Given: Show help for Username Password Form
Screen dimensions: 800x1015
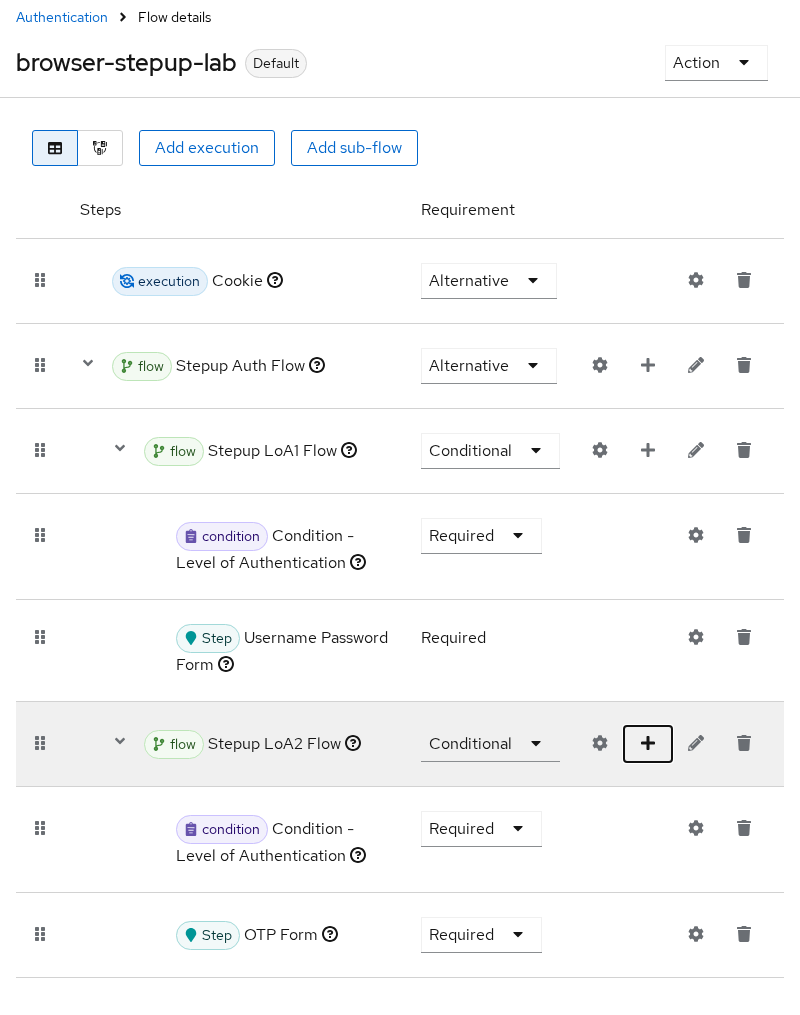Looking at the screenshot, I should 226,664.
